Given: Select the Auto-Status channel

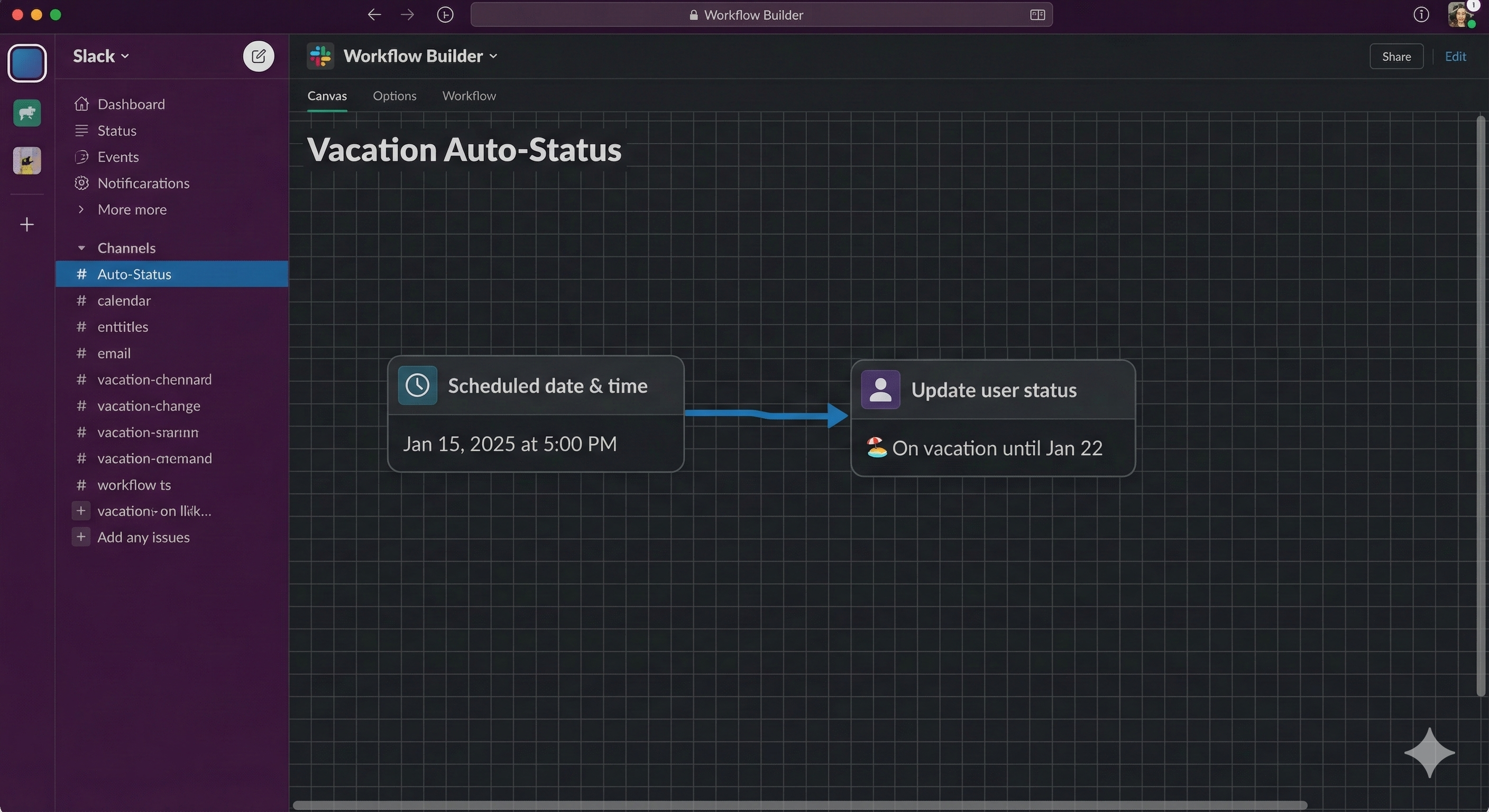Looking at the screenshot, I should (x=134, y=274).
